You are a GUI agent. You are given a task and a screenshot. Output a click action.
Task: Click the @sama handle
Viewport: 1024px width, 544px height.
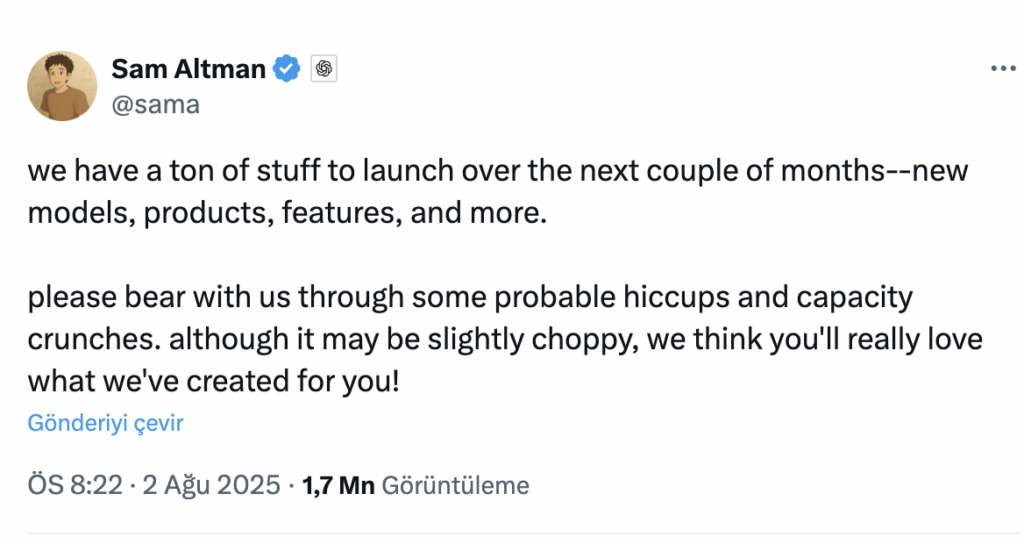pyautogui.click(x=155, y=104)
